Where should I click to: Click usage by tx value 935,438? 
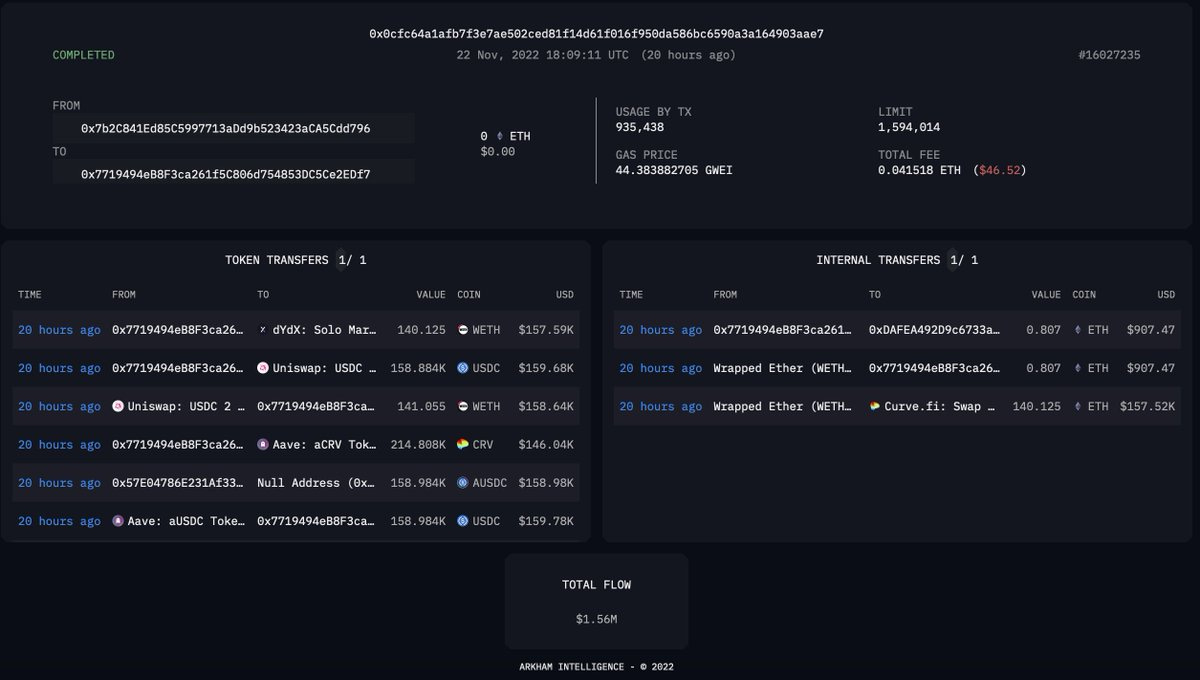click(640, 127)
